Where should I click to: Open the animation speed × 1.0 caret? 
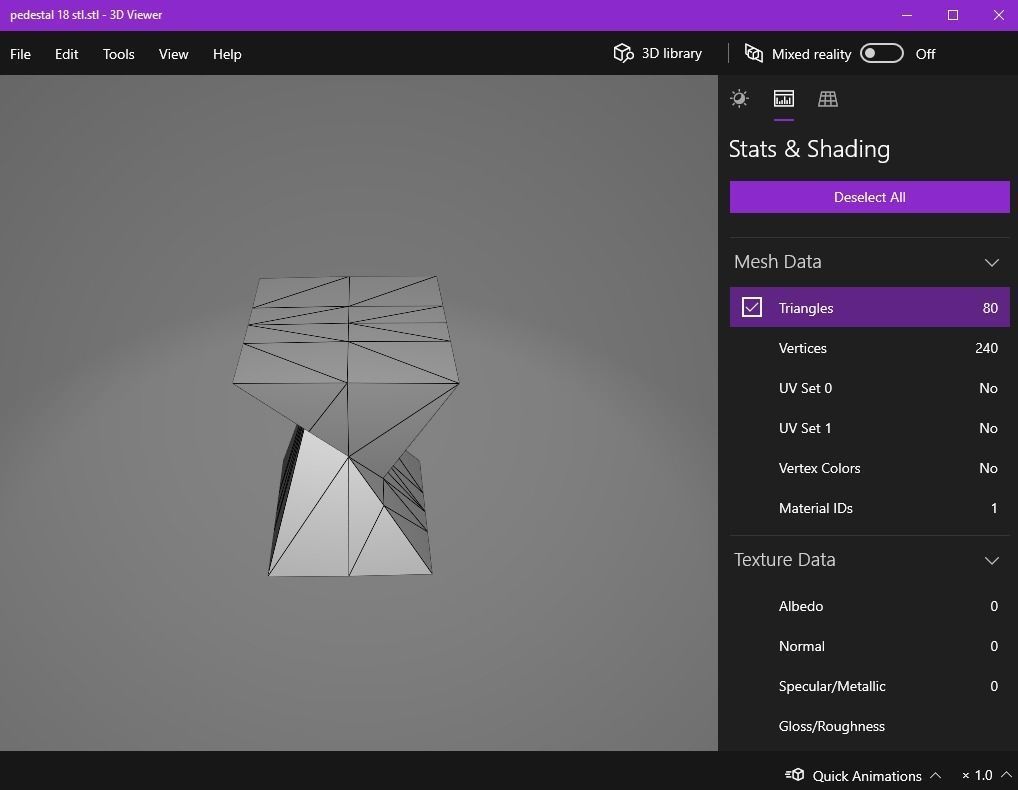[x=1006, y=775]
